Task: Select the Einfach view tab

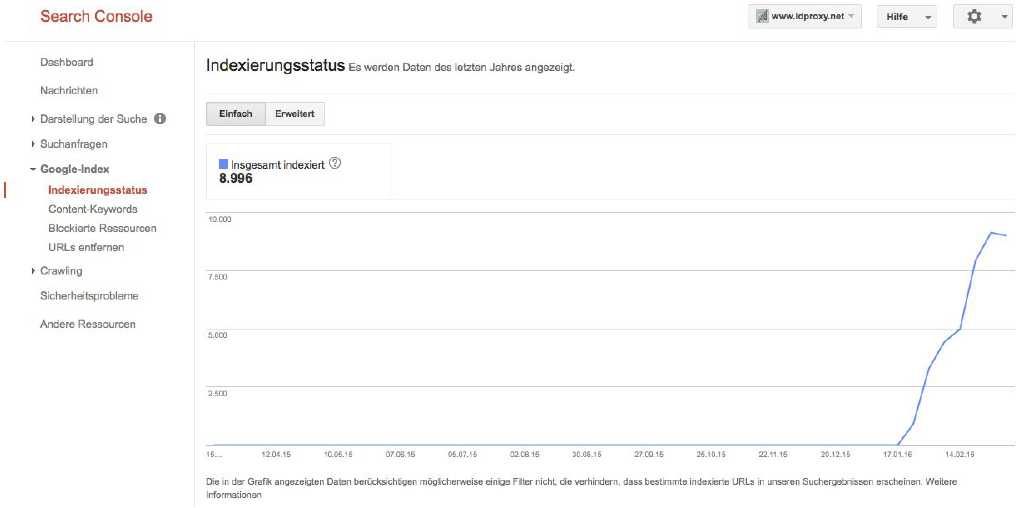Action: point(235,114)
